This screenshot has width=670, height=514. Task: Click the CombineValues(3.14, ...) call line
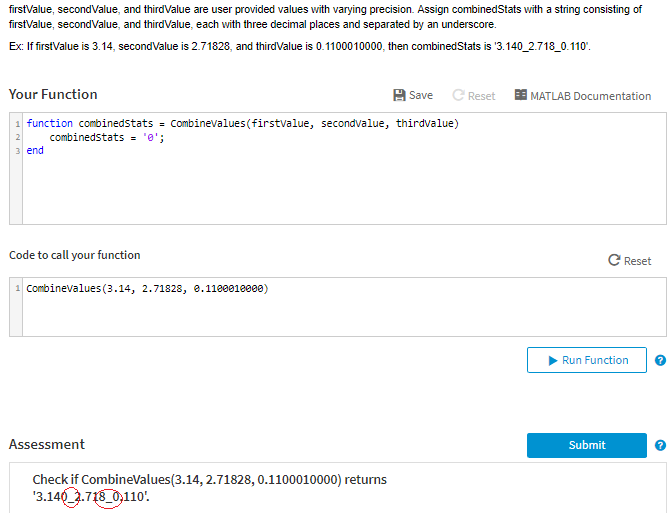[x=147, y=289]
